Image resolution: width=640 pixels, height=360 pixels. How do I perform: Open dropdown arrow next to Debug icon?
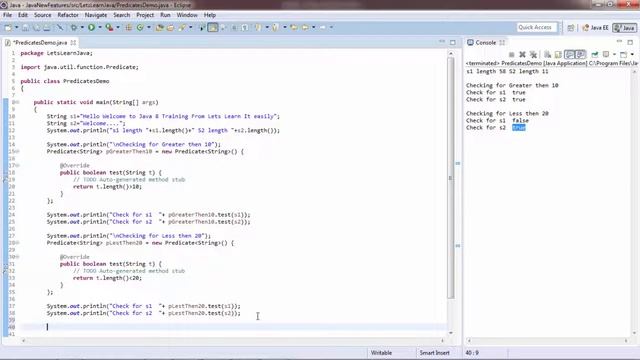pos(82,27)
